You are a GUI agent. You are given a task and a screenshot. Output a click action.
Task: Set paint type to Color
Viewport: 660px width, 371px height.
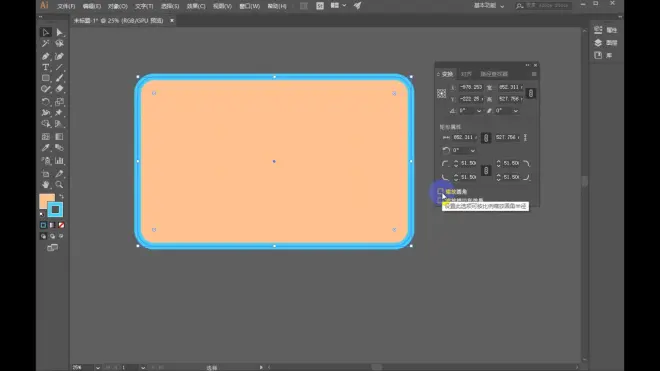(x=43, y=225)
